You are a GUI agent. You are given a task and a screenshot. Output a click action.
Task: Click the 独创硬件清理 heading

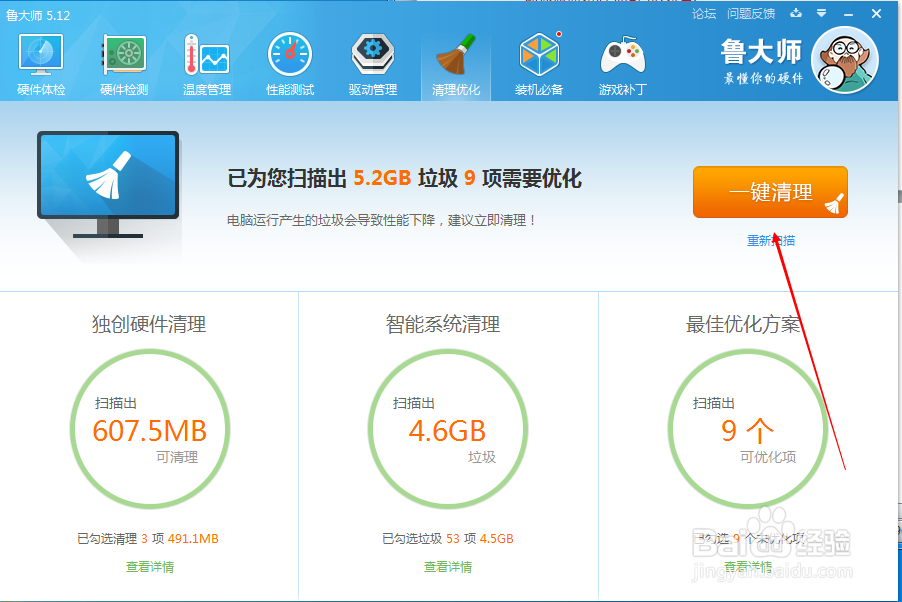149,325
